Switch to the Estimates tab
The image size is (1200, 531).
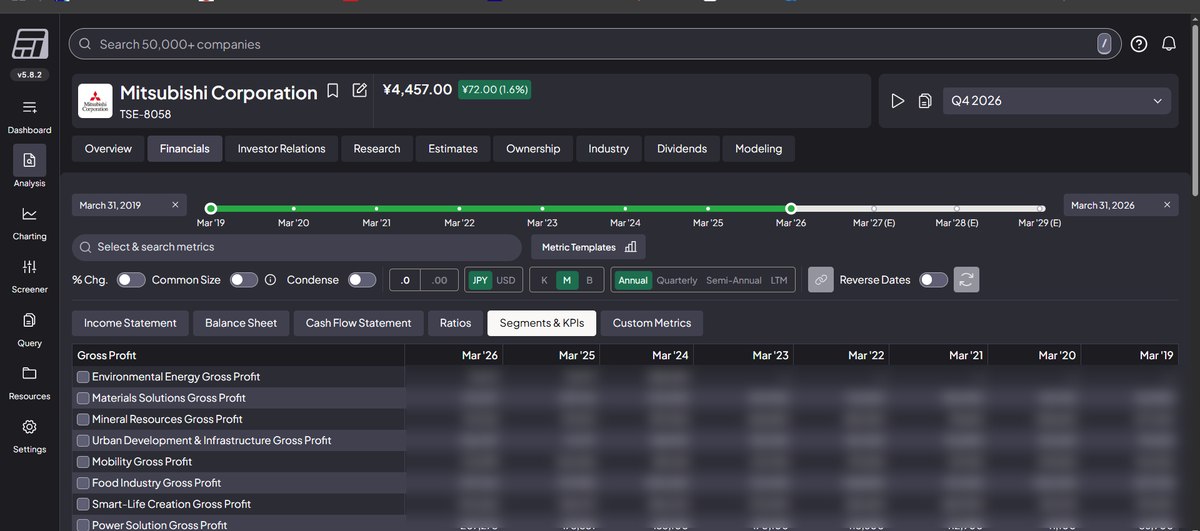tap(453, 149)
